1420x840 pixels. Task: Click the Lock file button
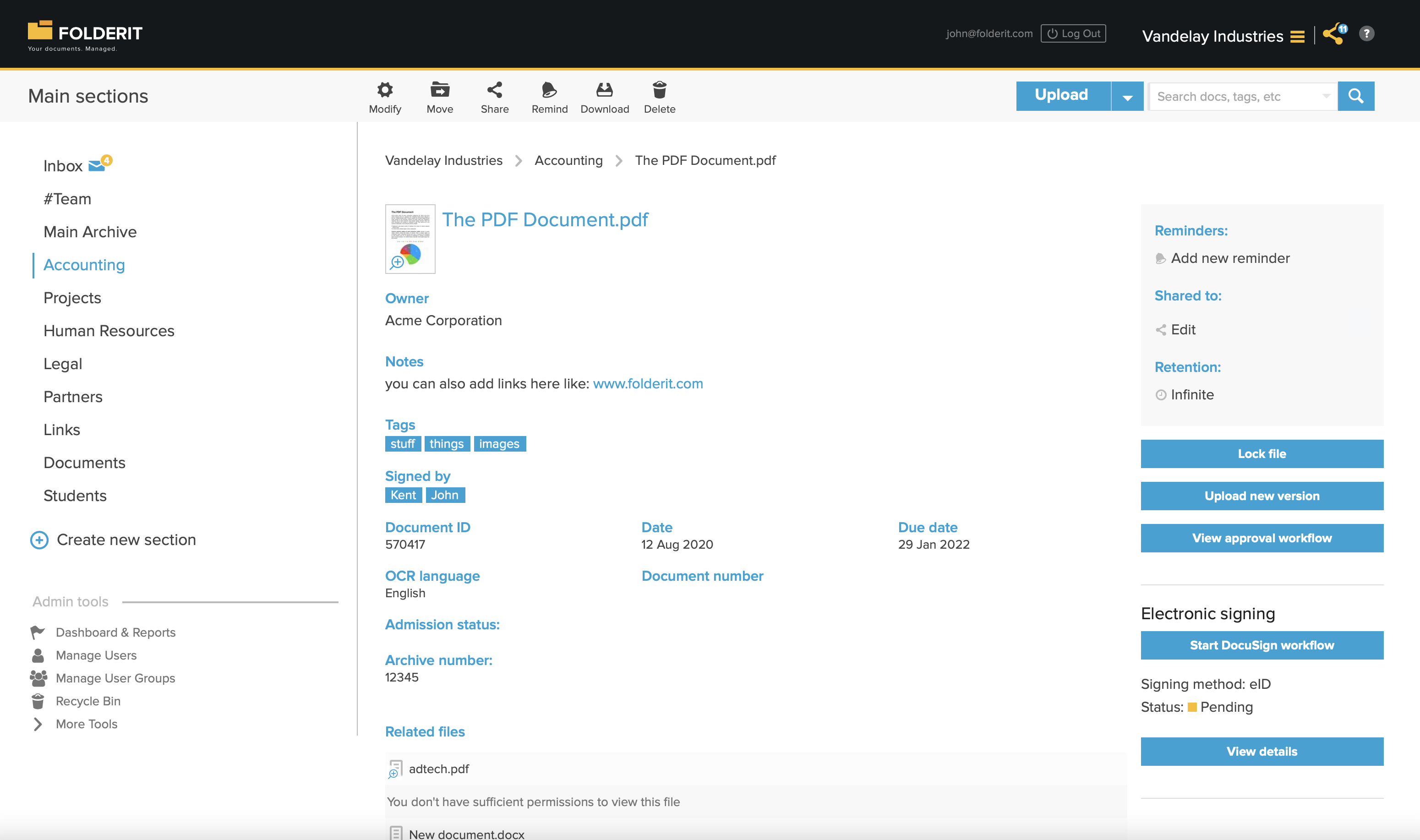(x=1262, y=453)
